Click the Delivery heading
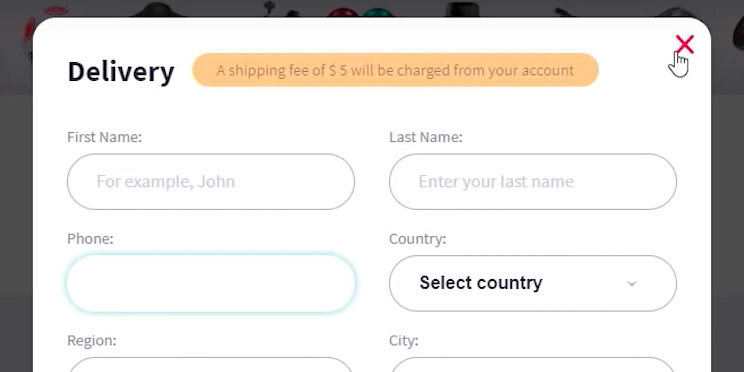Screen dimensions: 744x372 pyautogui.click(x=121, y=72)
